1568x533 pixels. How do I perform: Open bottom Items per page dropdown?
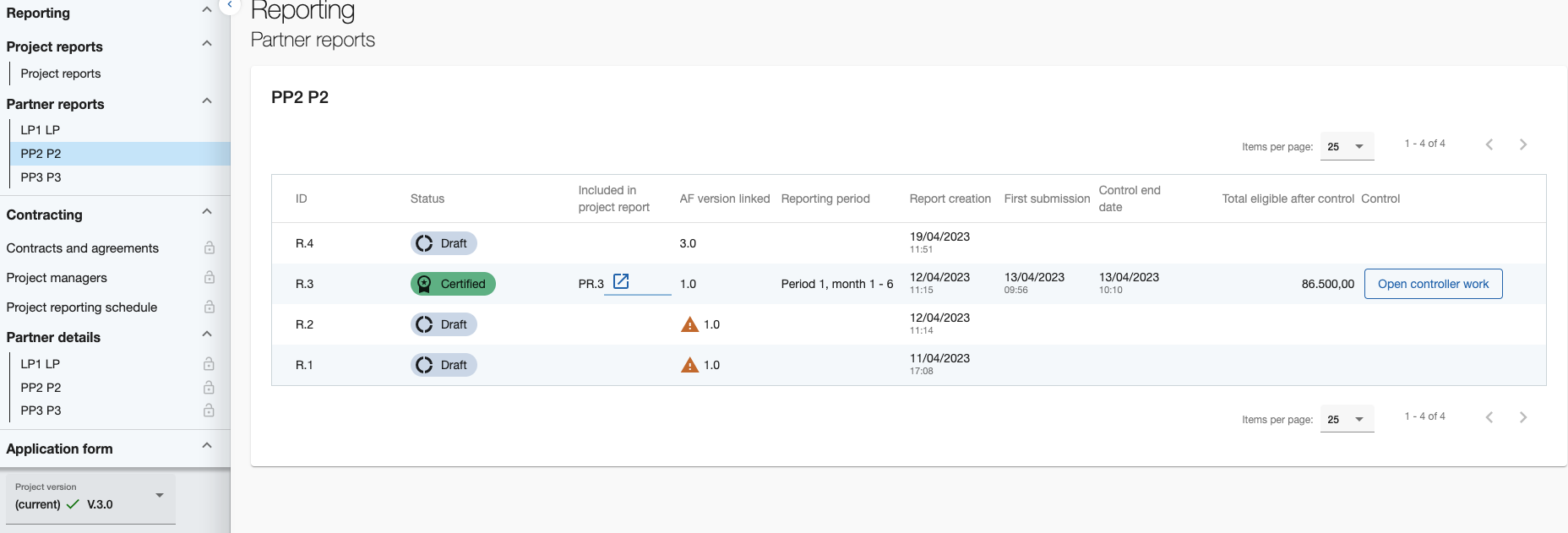tap(1347, 420)
